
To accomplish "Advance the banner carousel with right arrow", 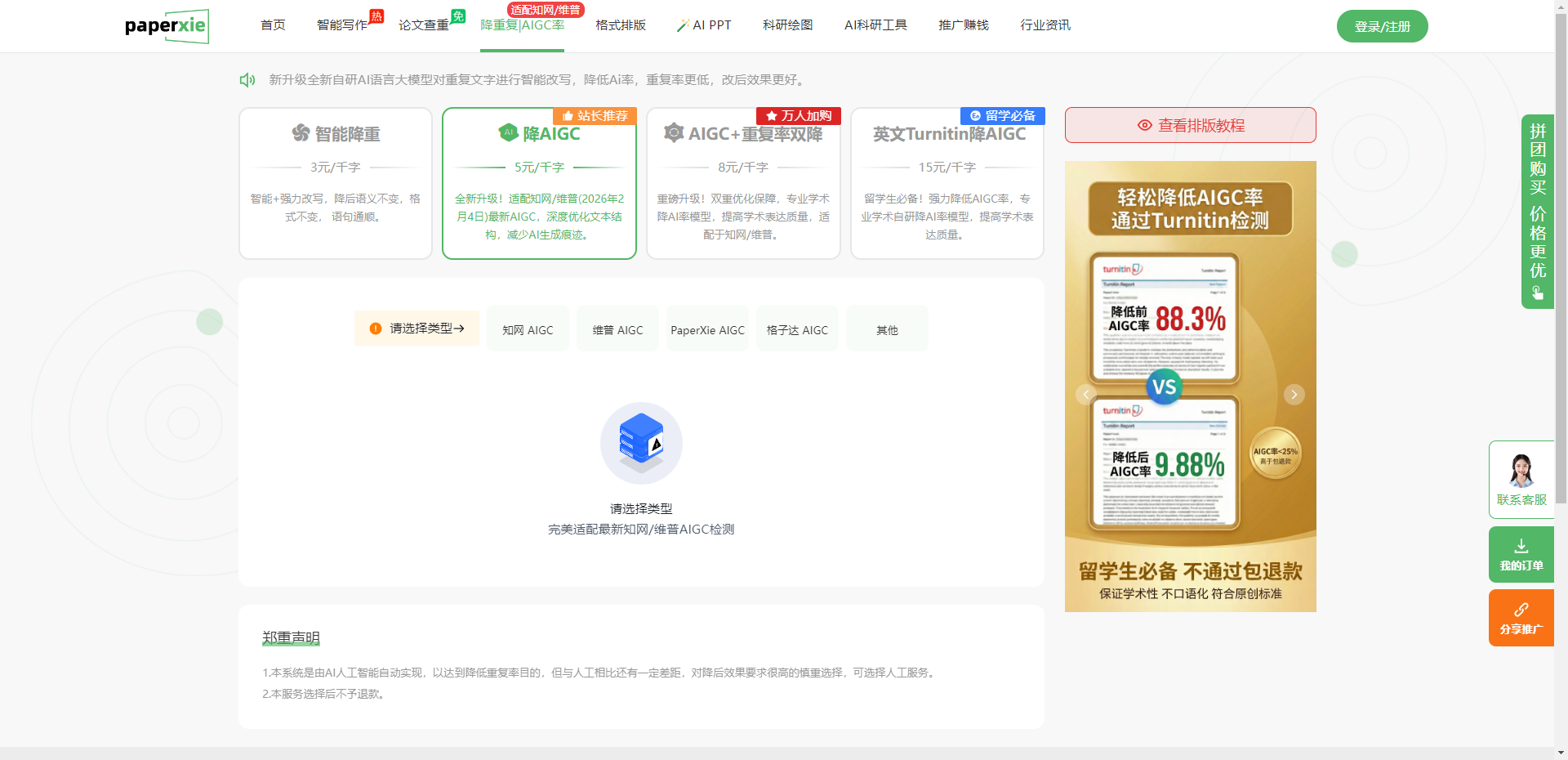I will 1294,395.
